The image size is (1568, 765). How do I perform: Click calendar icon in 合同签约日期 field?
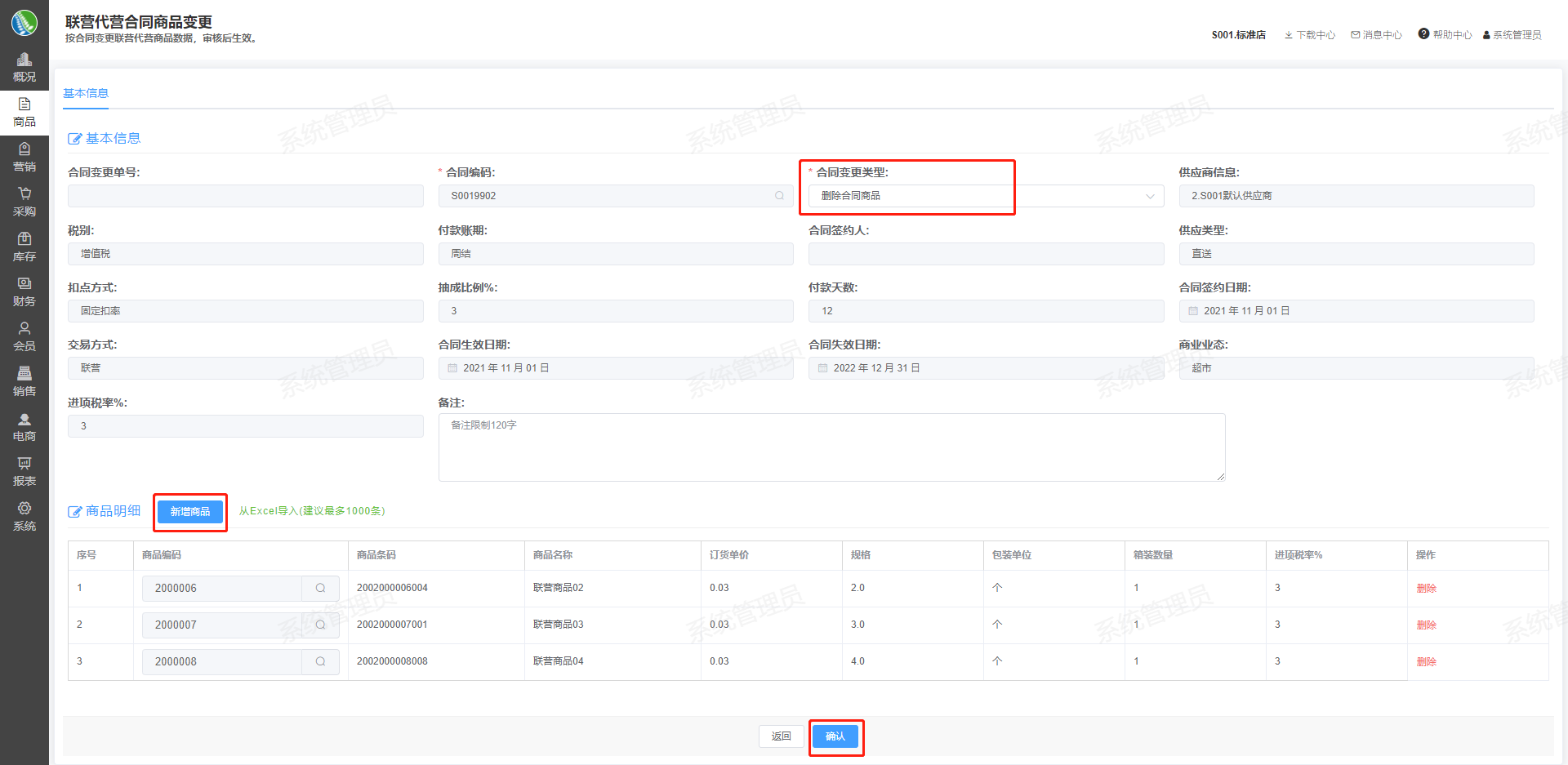(x=1193, y=311)
